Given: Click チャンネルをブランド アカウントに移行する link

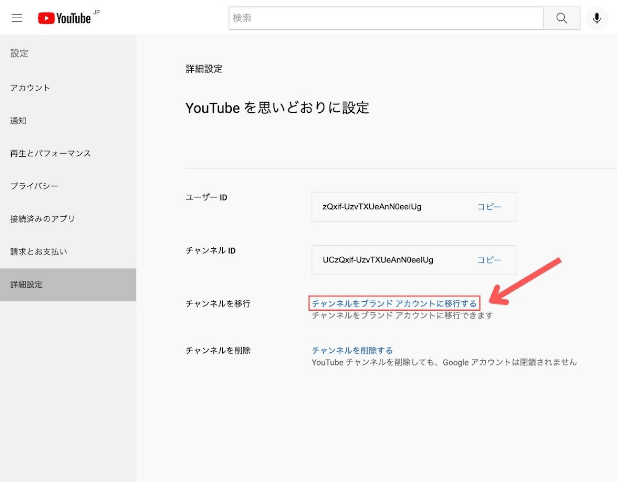Looking at the screenshot, I should (x=394, y=303).
